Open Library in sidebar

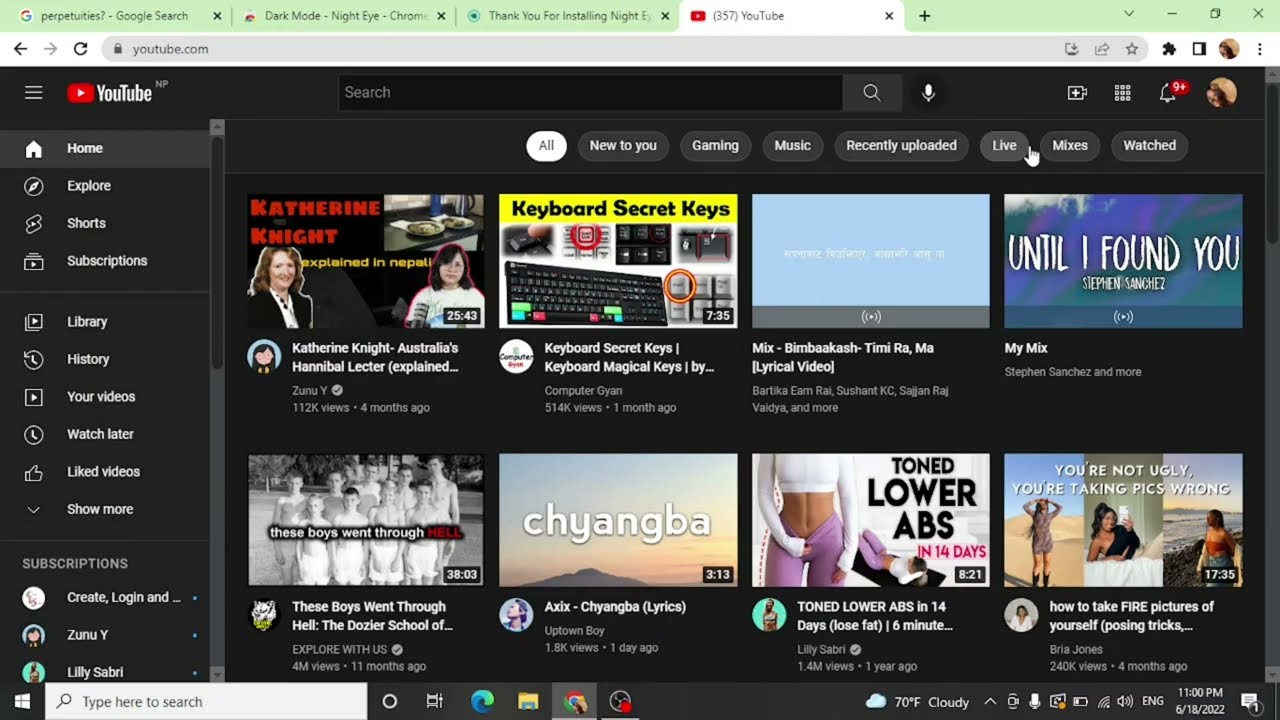click(x=105, y=322)
